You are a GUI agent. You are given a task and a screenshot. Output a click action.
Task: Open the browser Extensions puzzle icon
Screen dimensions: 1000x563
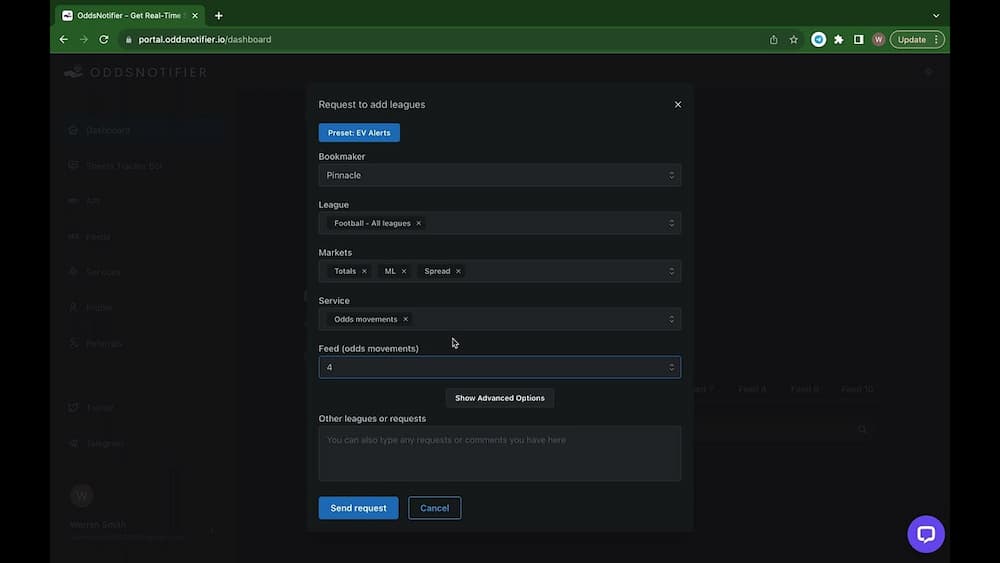839,40
